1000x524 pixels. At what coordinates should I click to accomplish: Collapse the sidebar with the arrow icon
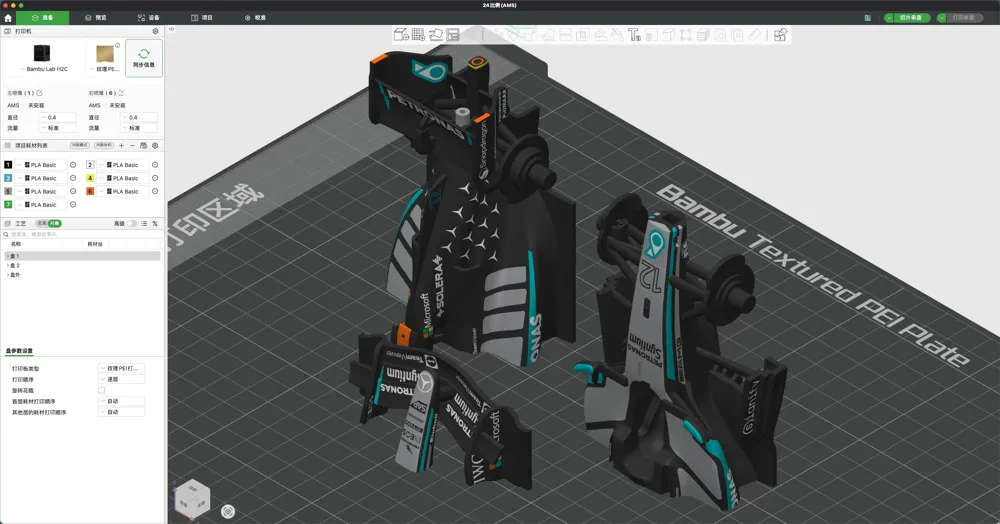click(171, 29)
